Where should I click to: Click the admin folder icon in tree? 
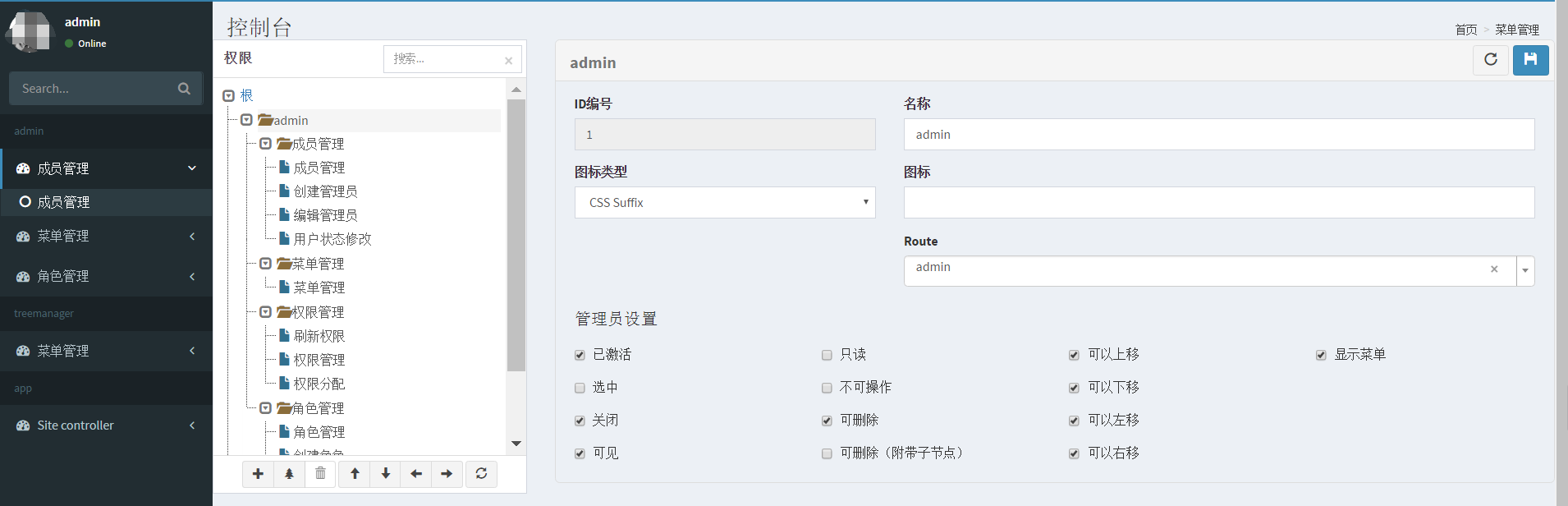(x=266, y=120)
